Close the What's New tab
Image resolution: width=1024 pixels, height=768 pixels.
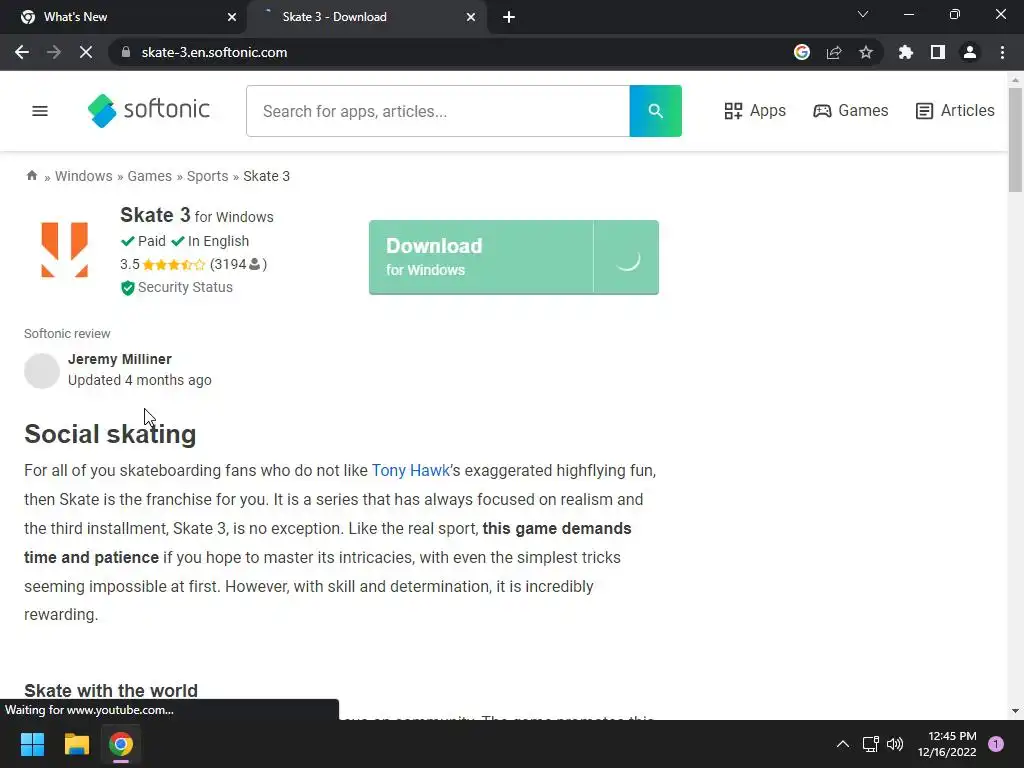point(232,17)
